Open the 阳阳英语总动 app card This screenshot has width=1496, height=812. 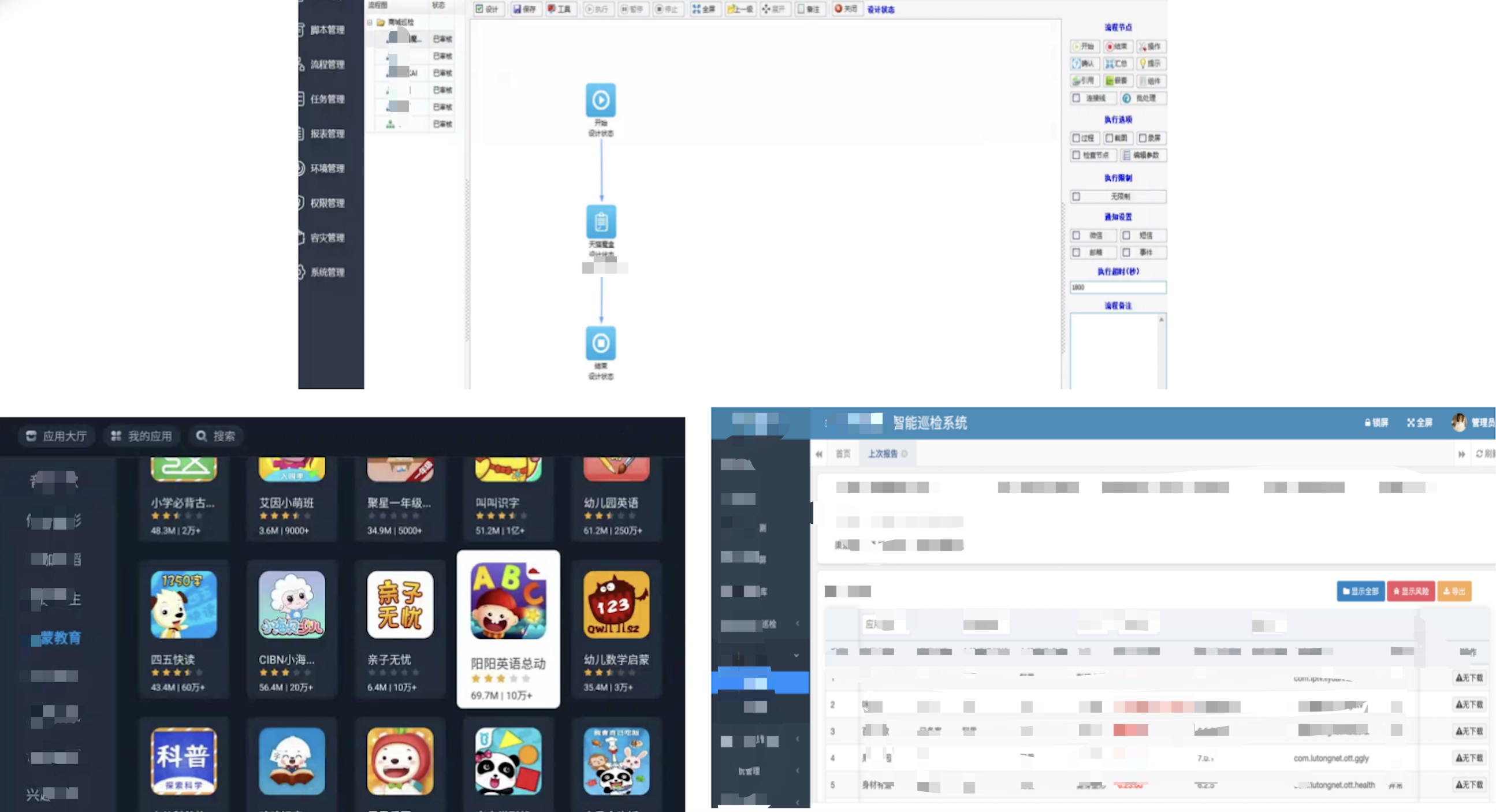pos(508,629)
